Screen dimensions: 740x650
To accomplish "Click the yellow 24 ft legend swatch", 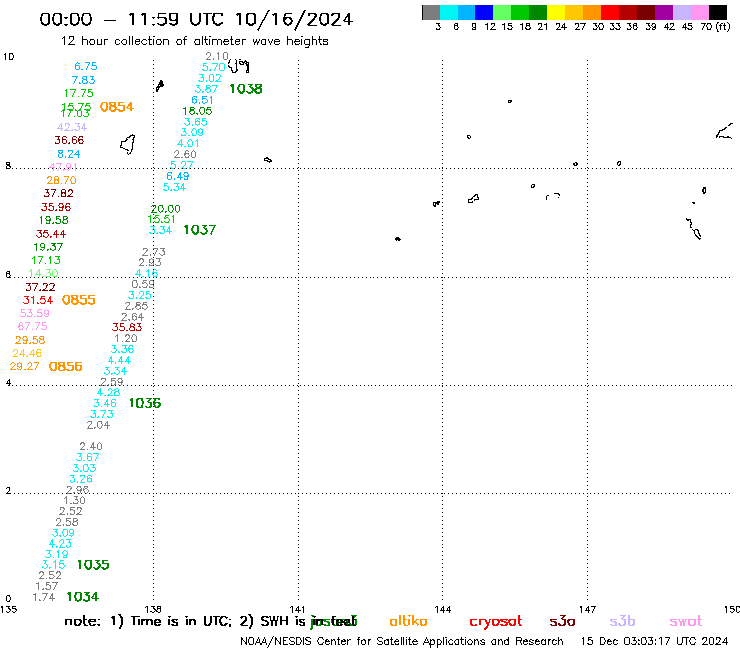I will coord(556,13).
